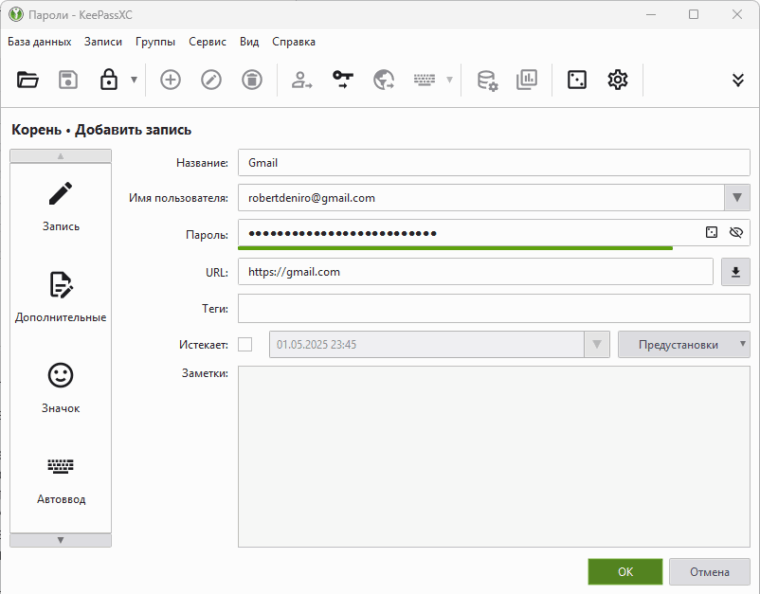Switch to Значок icon section
Viewport: 760px width, 594px height.
pos(61,387)
